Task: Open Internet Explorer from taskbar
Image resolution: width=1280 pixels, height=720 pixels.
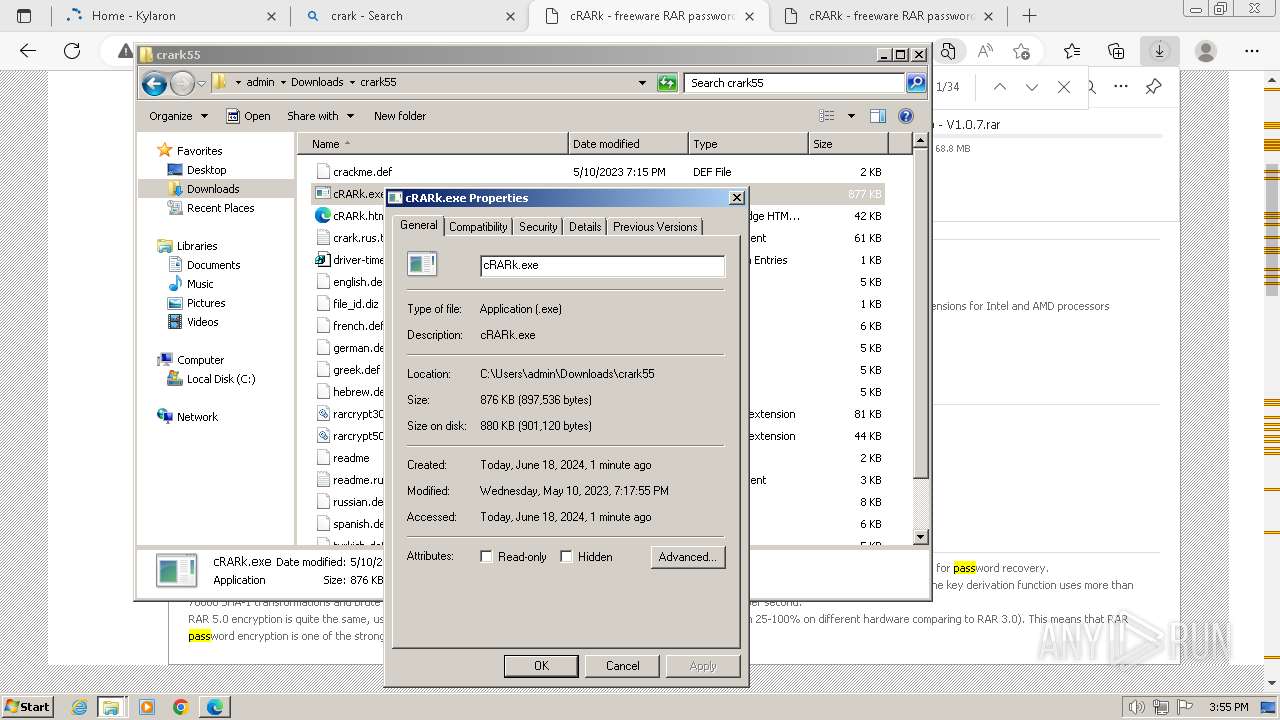Action: pyautogui.click(x=80, y=707)
